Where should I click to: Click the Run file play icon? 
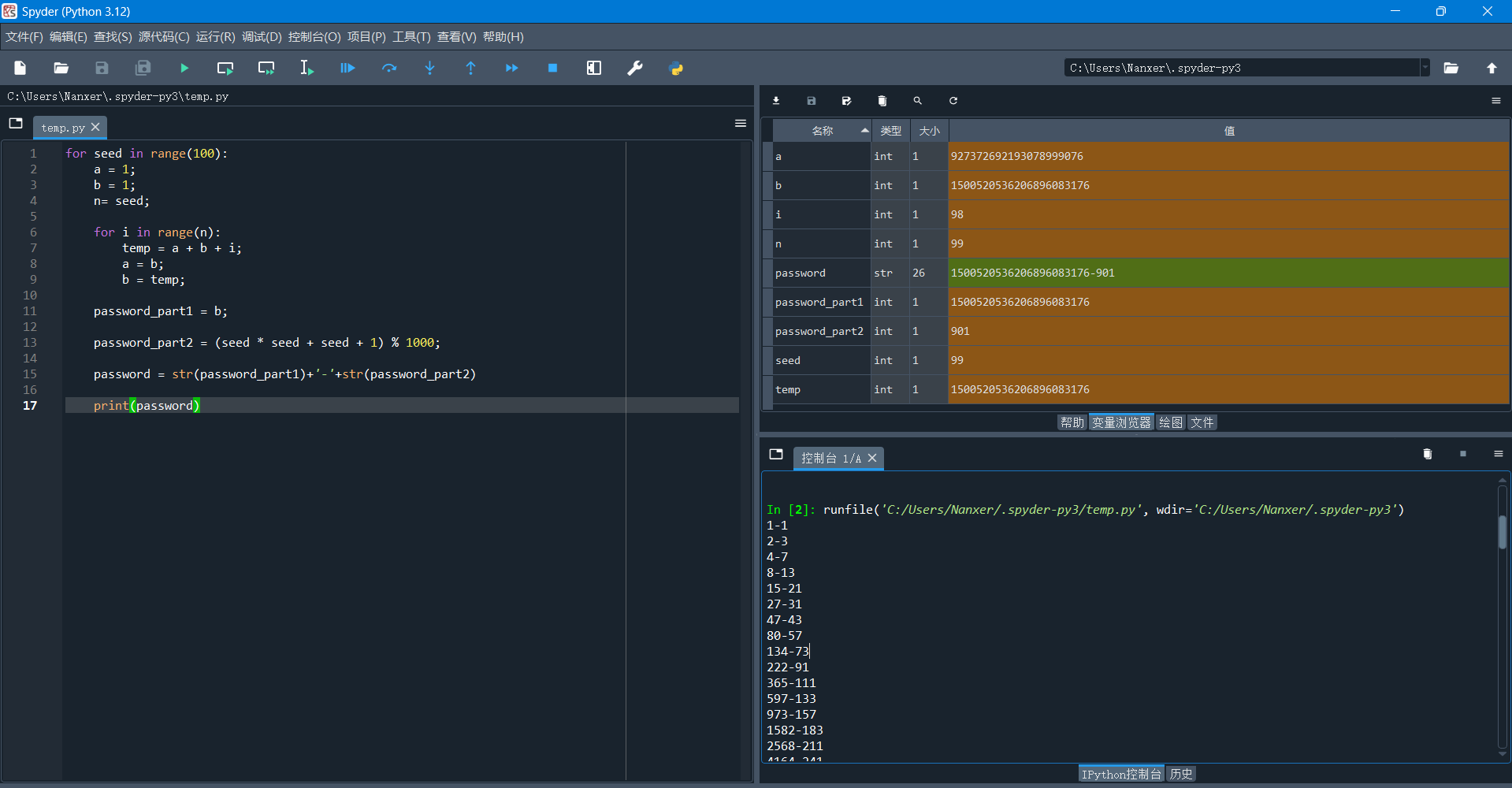[184, 69]
